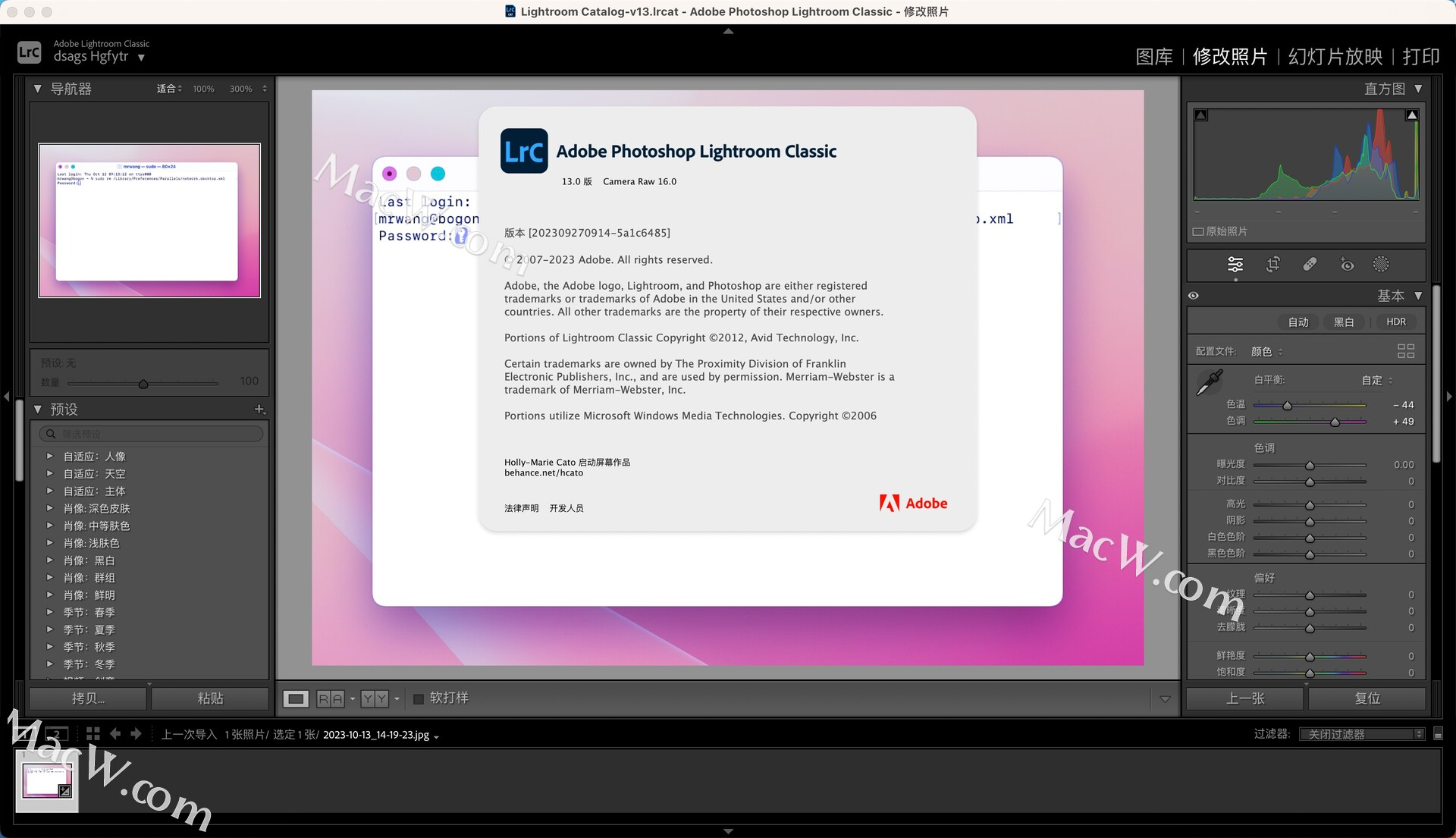Open 开发人员 link in About dialog
This screenshot has height=838, width=1456.
[x=566, y=509]
